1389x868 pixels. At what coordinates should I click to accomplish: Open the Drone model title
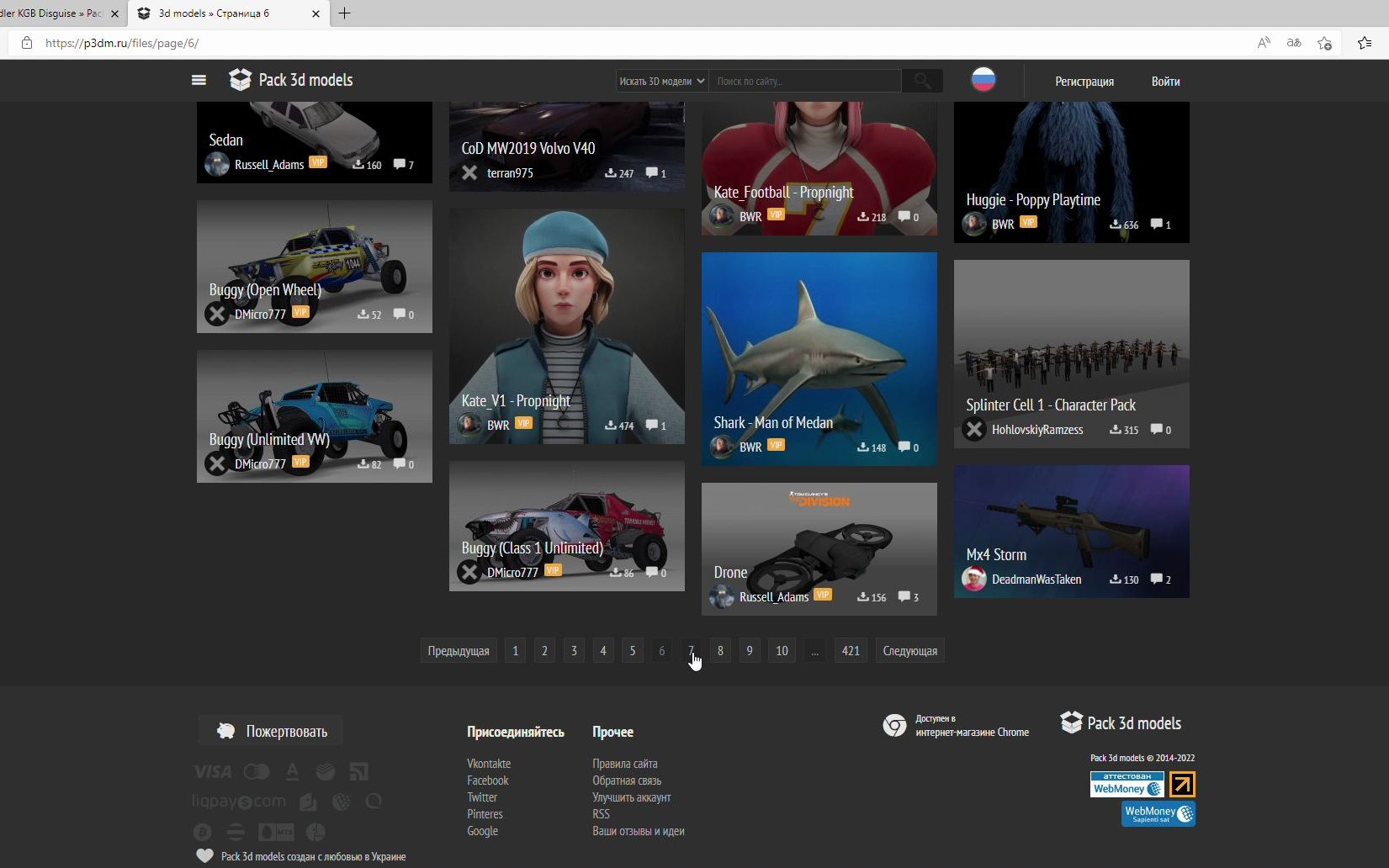point(730,572)
